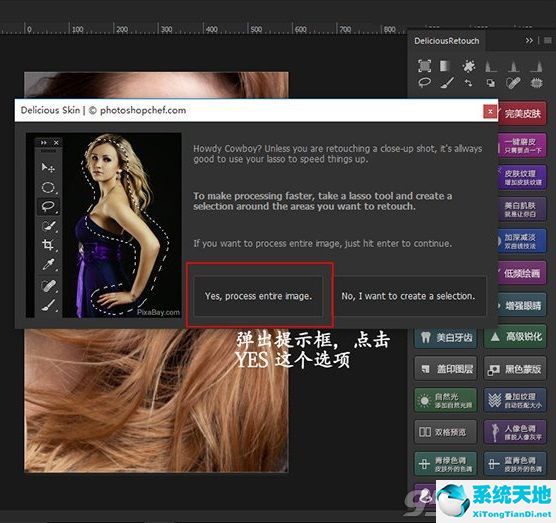Select the brush icon in DeliciousRetouch panel
The image size is (556, 523).
pos(447,83)
